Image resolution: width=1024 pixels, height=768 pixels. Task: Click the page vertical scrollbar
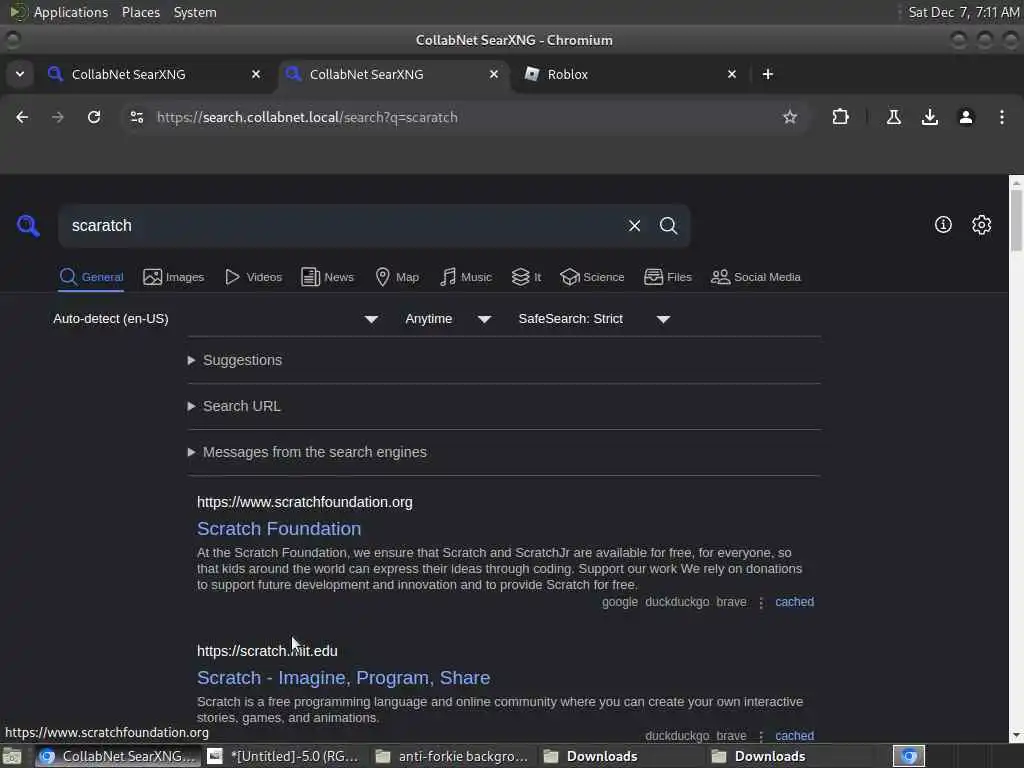click(1016, 219)
